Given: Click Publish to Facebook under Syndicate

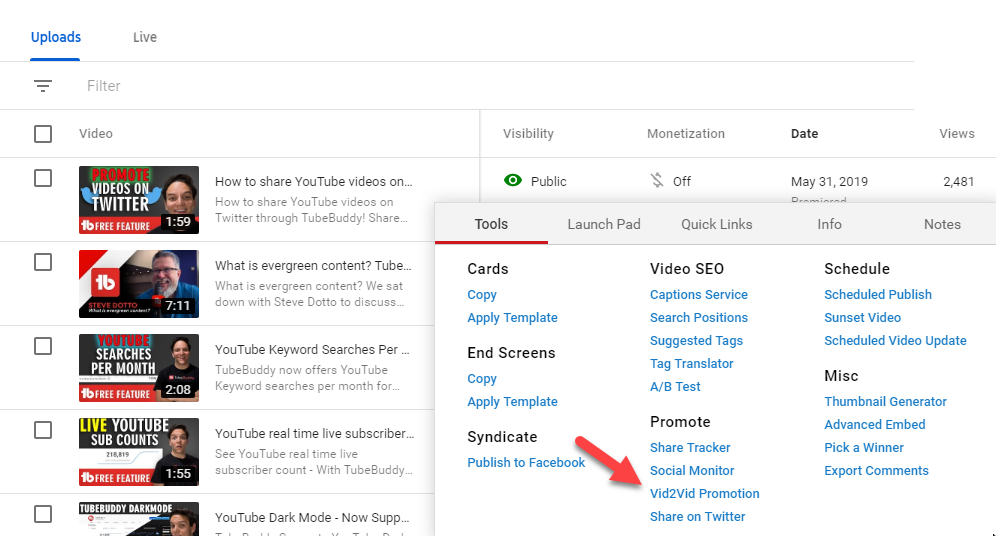Looking at the screenshot, I should 526,463.
